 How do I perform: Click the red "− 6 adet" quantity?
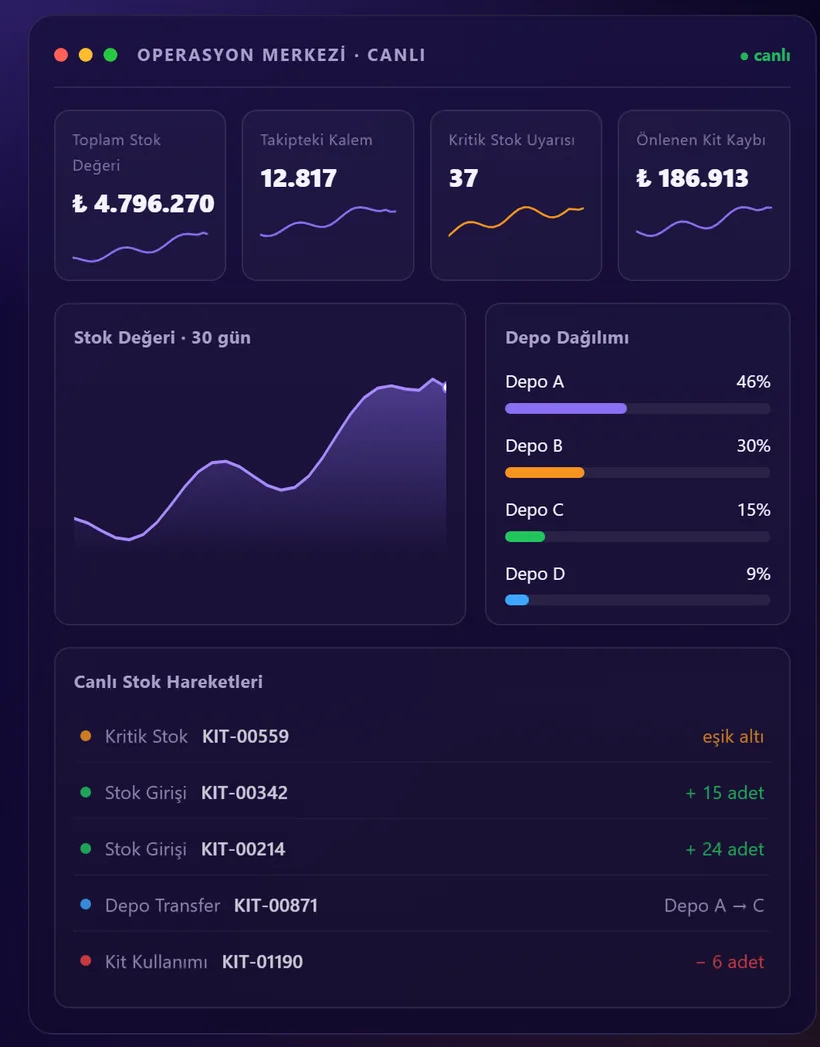(x=730, y=962)
